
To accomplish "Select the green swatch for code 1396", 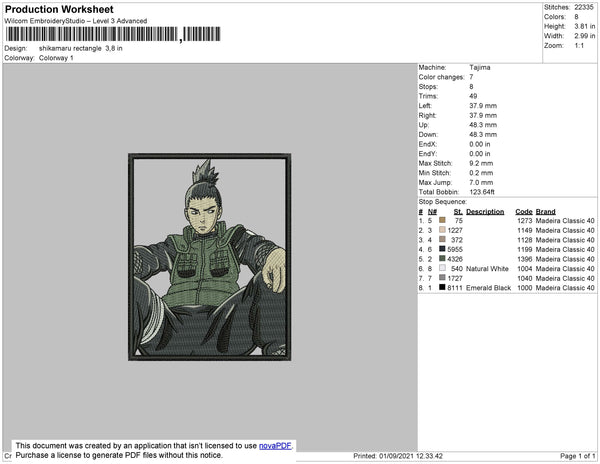I will point(442,258).
